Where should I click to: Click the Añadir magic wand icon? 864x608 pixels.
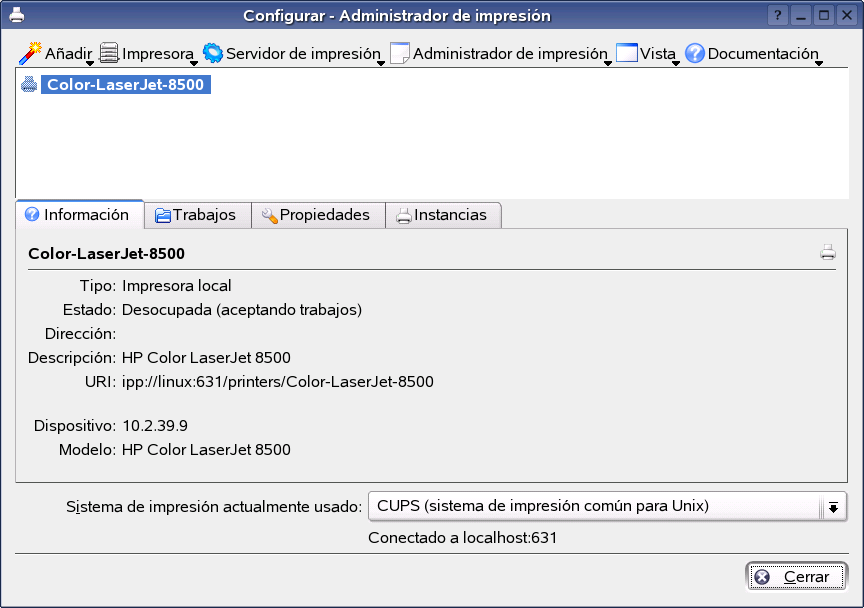[30, 53]
